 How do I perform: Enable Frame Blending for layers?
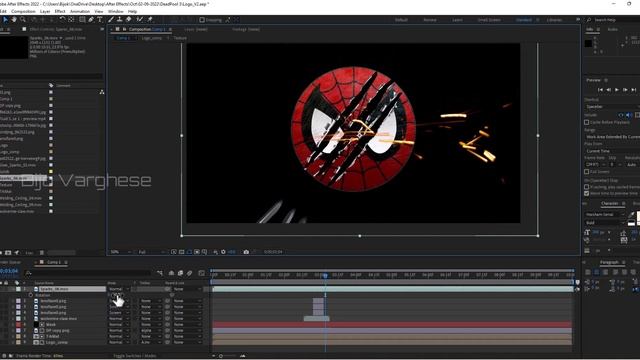click(x=180, y=273)
